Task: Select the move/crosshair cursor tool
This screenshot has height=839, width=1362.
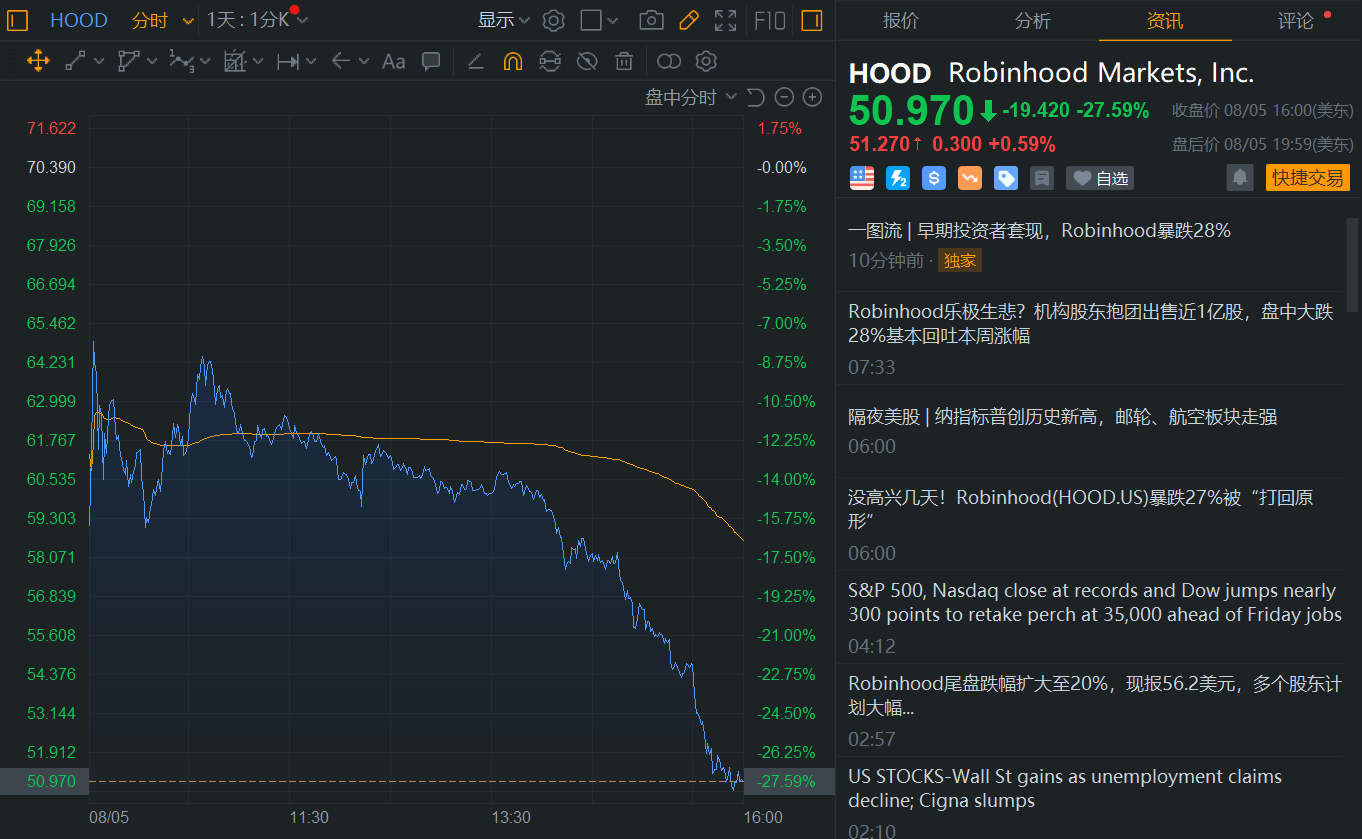Action: 38,61
